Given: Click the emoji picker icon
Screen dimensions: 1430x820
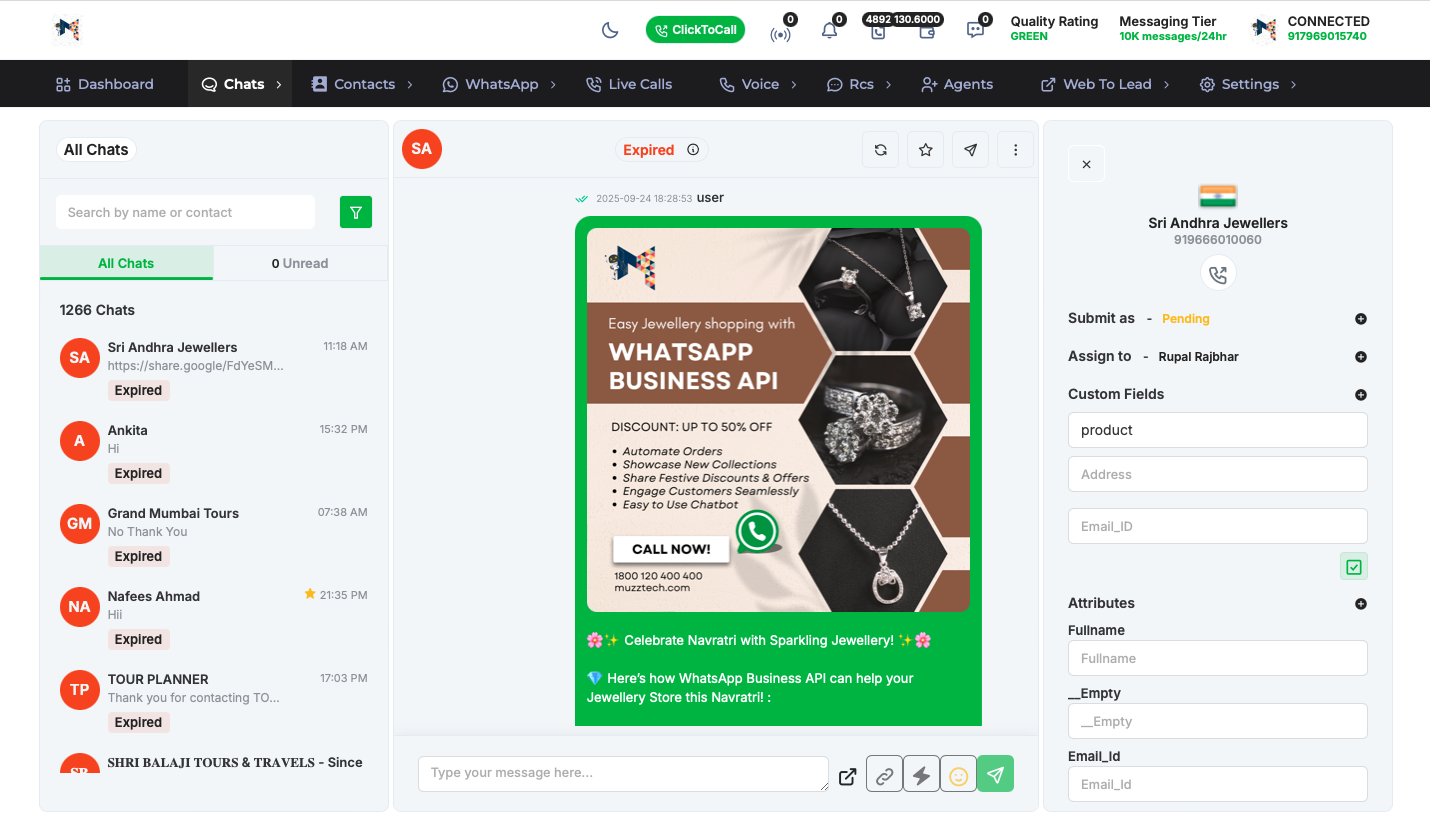Looking at the screenshot, I should [x=958, y=776].
